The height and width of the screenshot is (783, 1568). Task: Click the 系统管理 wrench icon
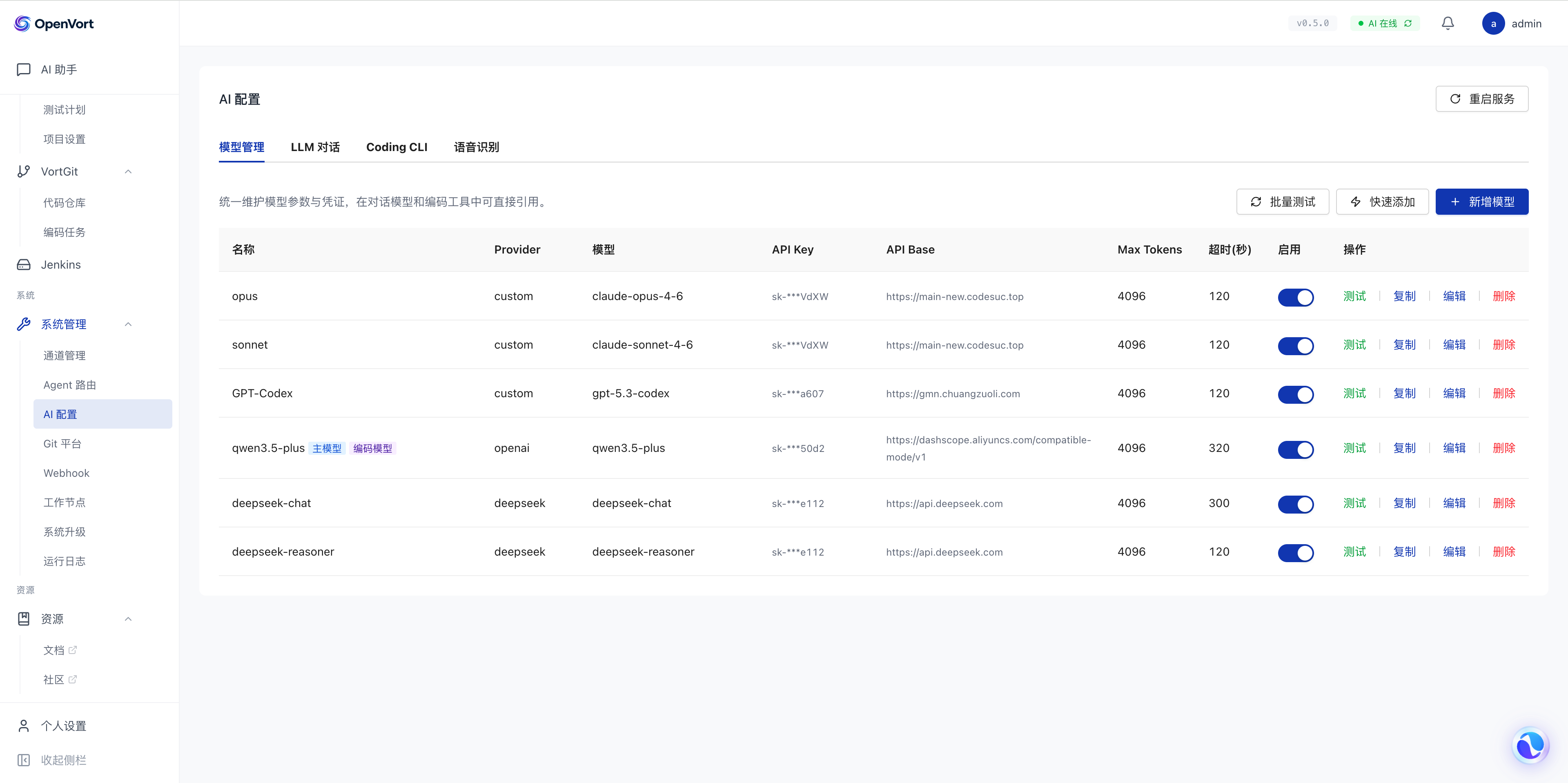(24, 324)
